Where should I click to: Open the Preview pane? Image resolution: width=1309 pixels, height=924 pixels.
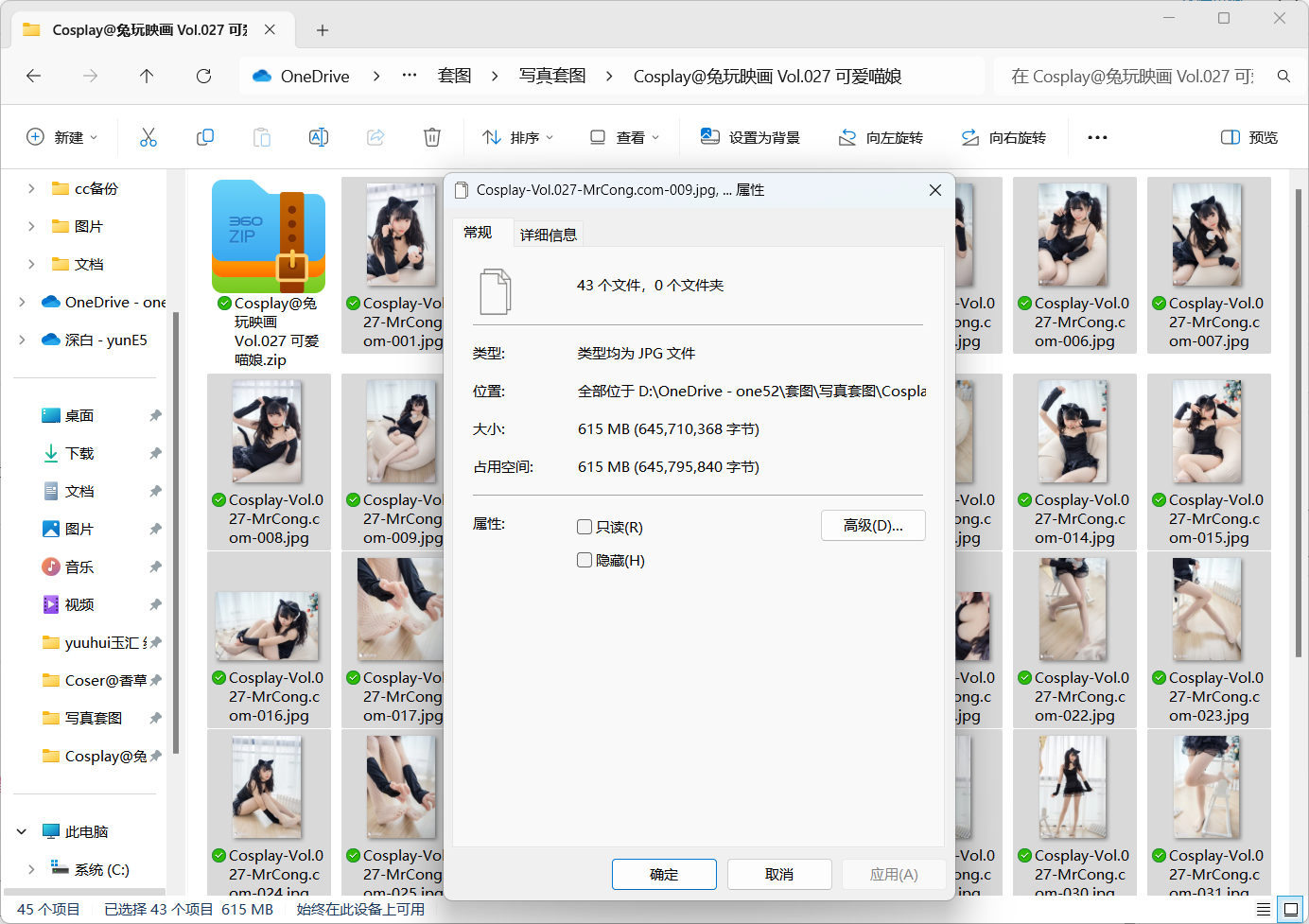point(1248,137)
